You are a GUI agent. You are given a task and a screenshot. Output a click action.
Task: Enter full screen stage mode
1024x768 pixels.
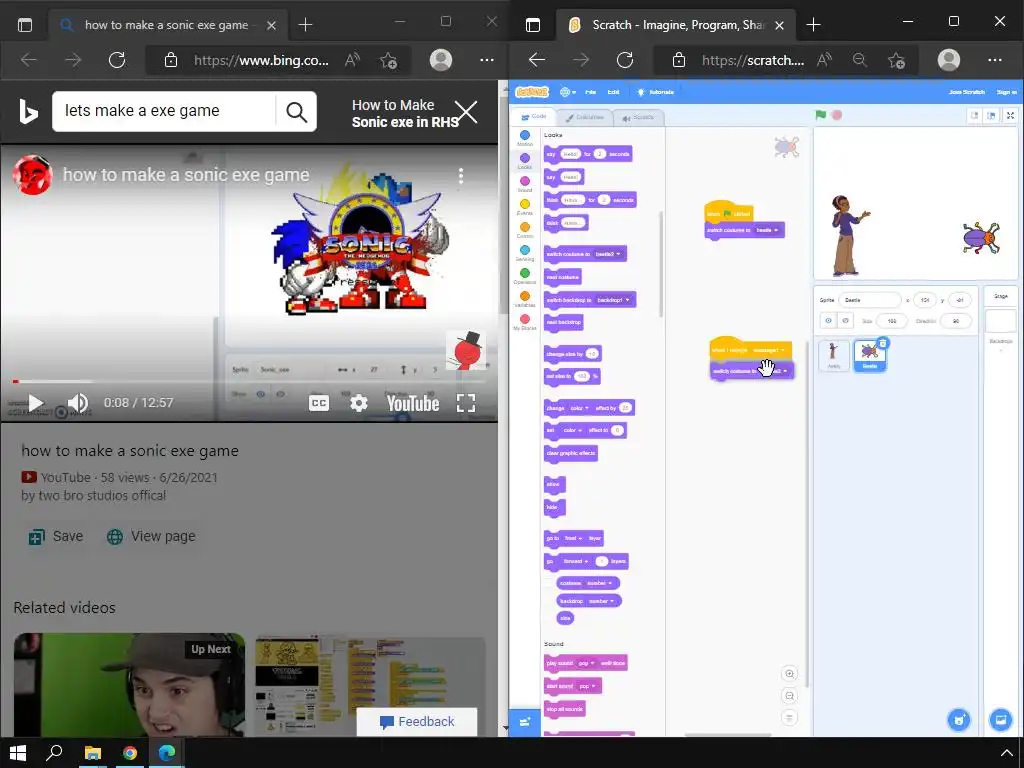pyautogui.click(x=1010, y=116)
